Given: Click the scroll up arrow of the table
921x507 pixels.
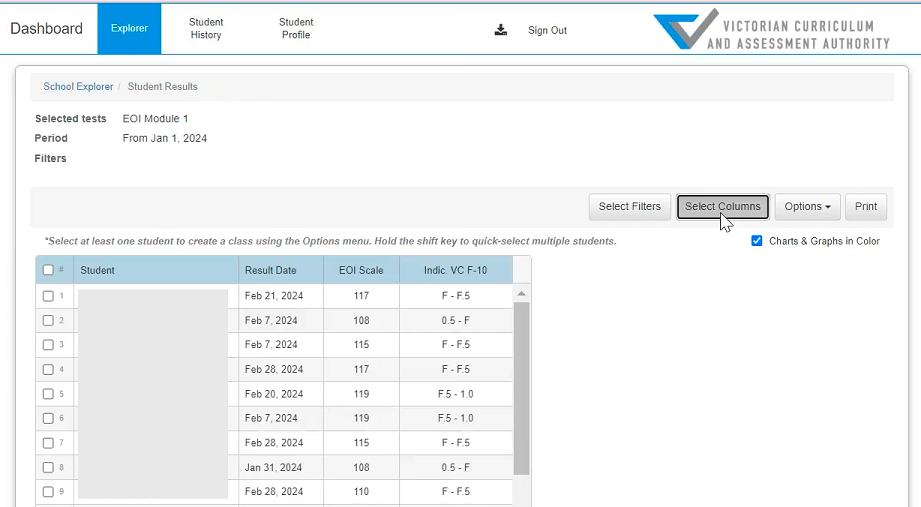Looking at the screenshot, I should point(521,293).
